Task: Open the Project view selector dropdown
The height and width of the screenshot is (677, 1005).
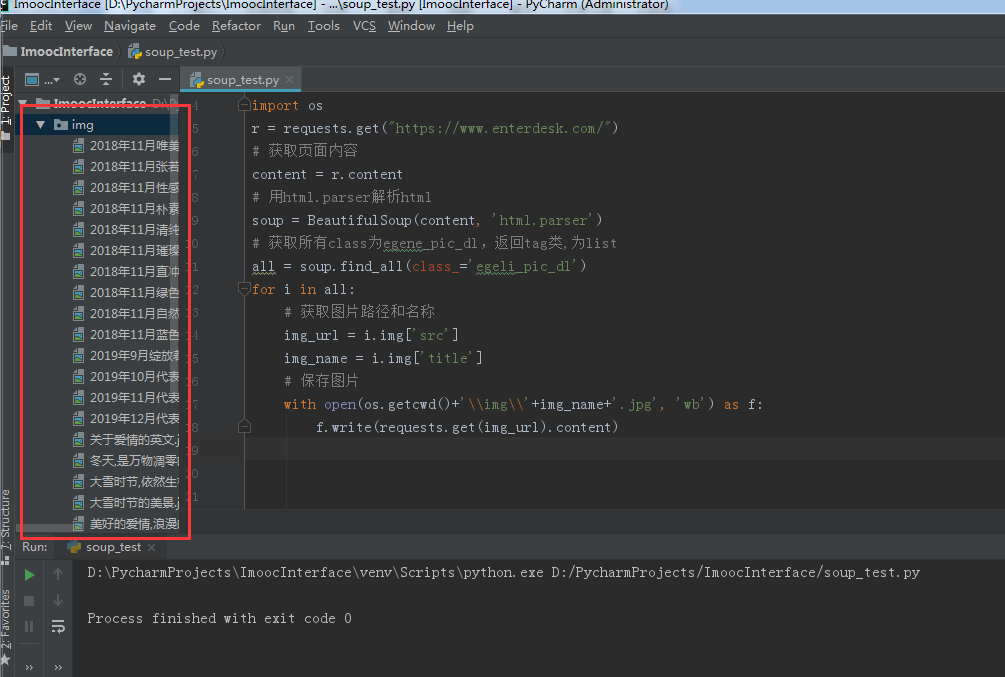Action: [x=42, y=79]
